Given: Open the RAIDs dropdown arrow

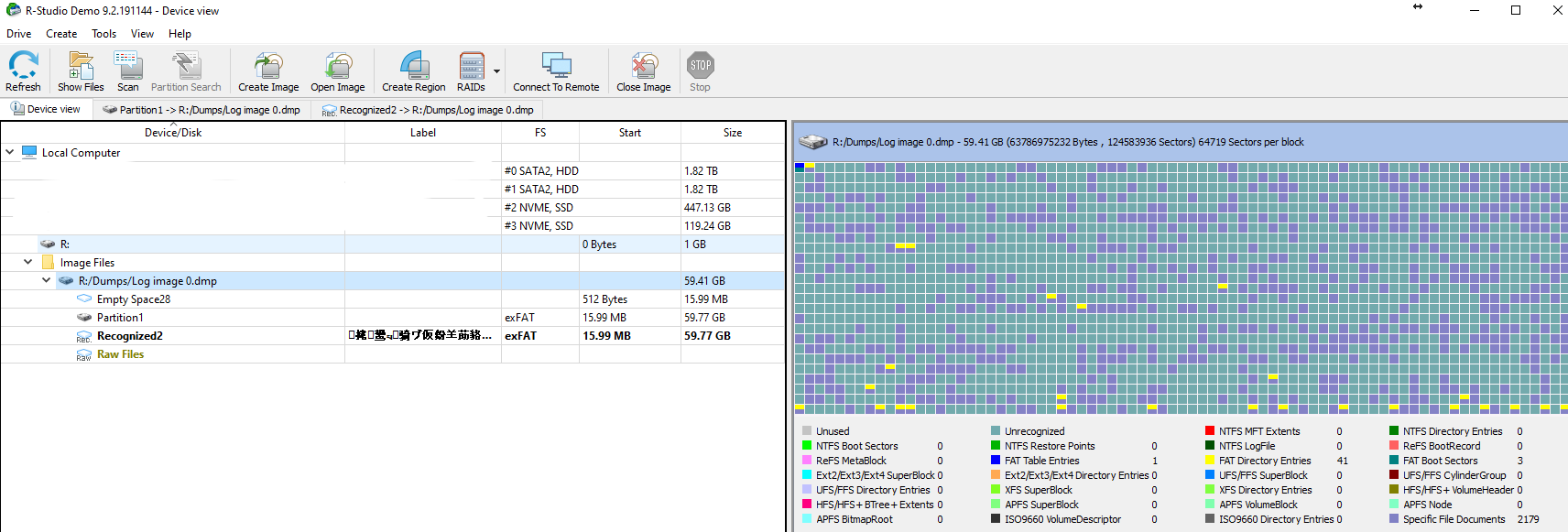Looking at the screenshot, I should [497, 71].
